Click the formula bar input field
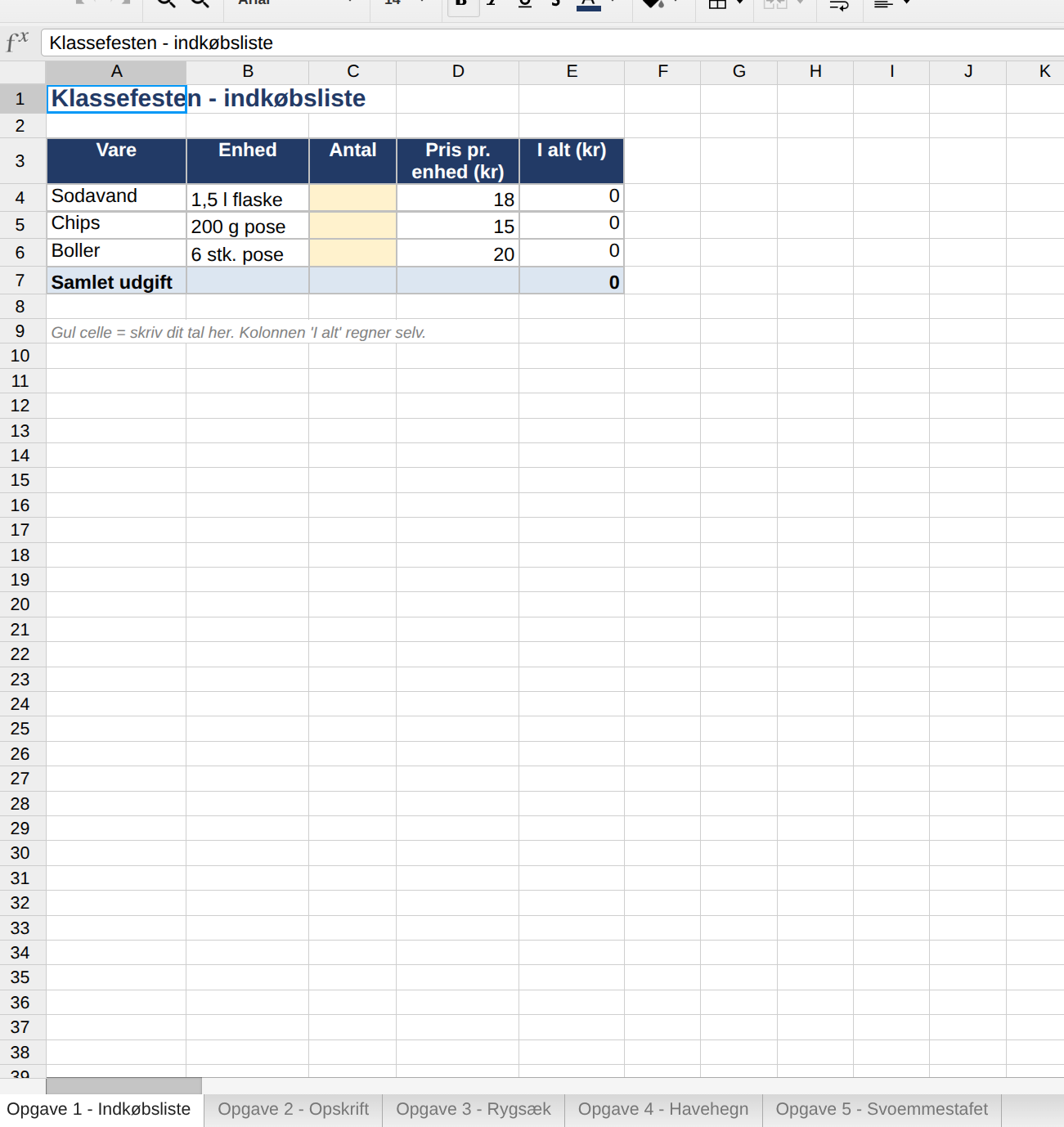 [553, 43]
